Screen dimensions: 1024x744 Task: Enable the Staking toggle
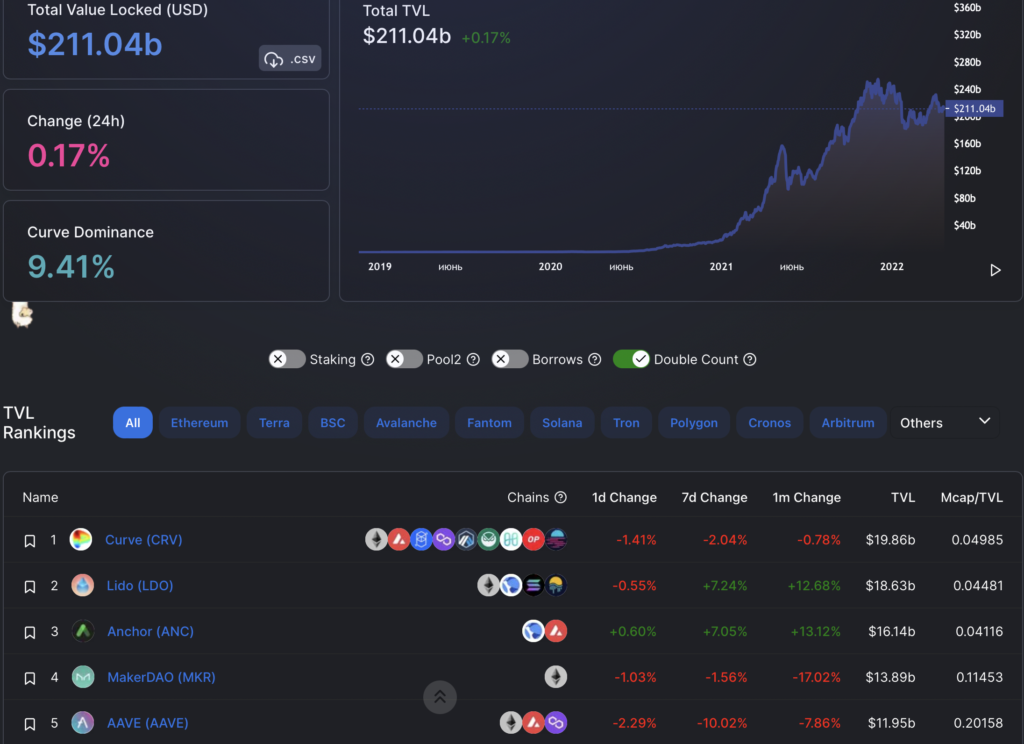pos(287,358)
